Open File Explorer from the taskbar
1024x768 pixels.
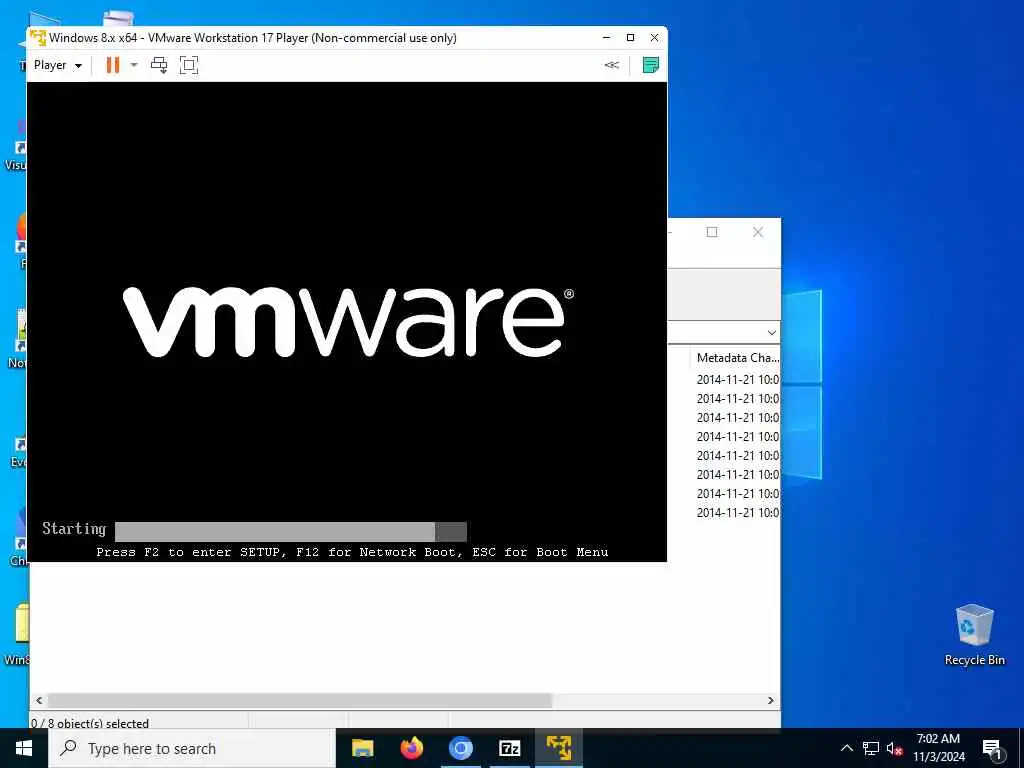[x=362, y=748]
